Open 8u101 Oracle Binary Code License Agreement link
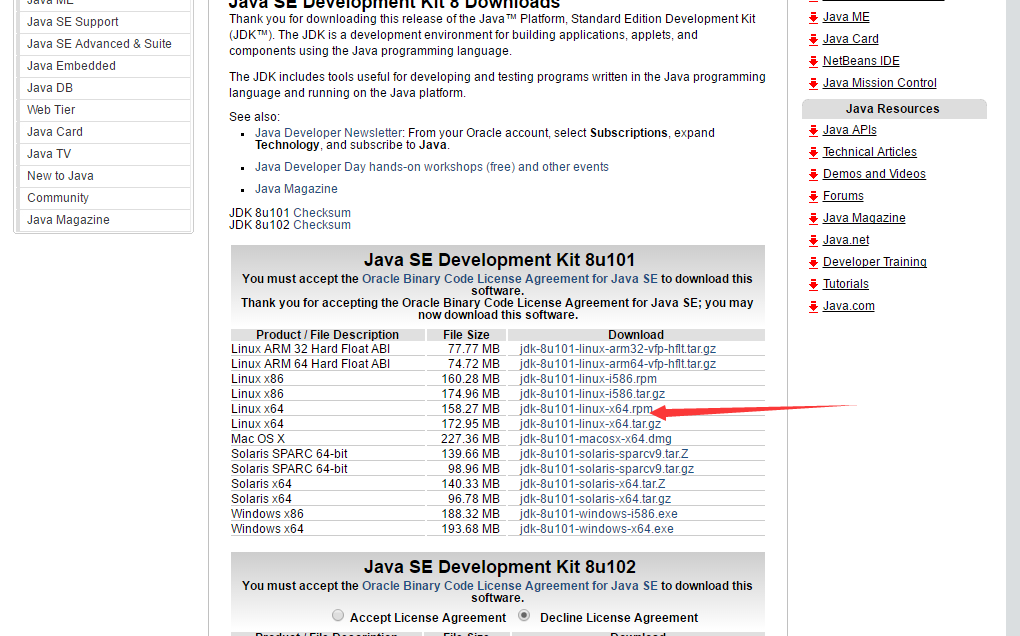Image resolution: width=1020 pixels, height=636 pixels. point(509,279)
